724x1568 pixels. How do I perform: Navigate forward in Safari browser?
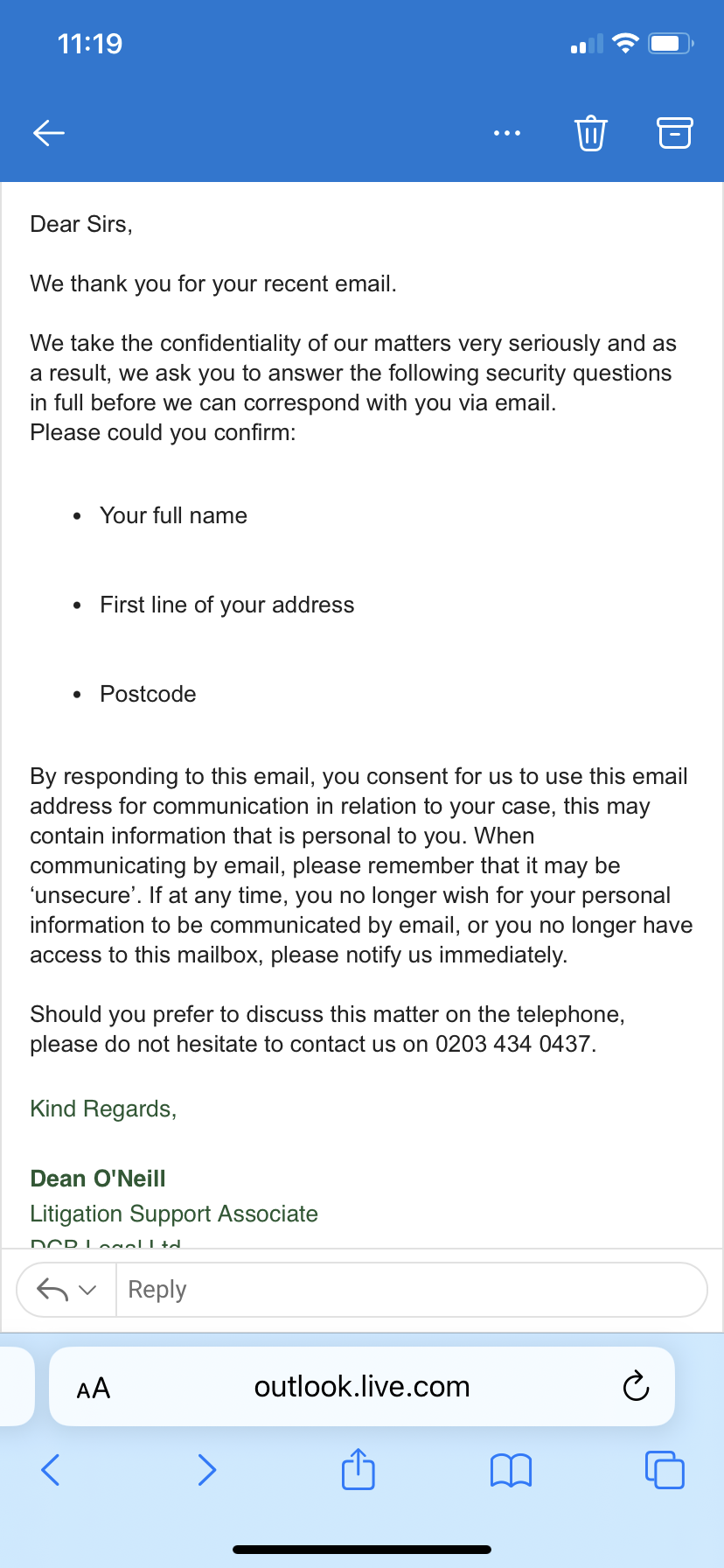206,1470
